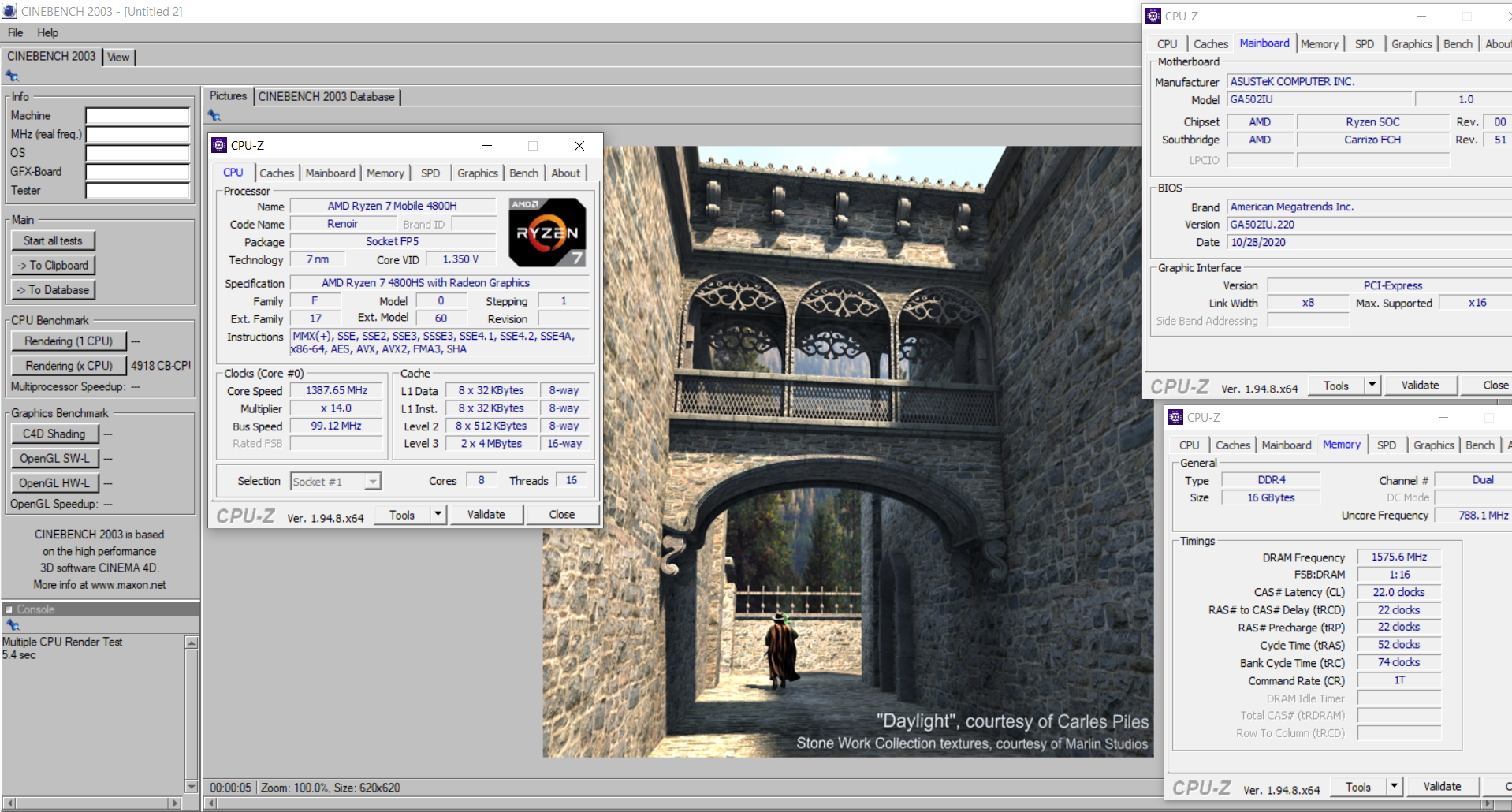This screenshot has width=1512, height=812.
Task: Start Rendering (x CPU) benchmark
Action: click(x=69, y=365)
